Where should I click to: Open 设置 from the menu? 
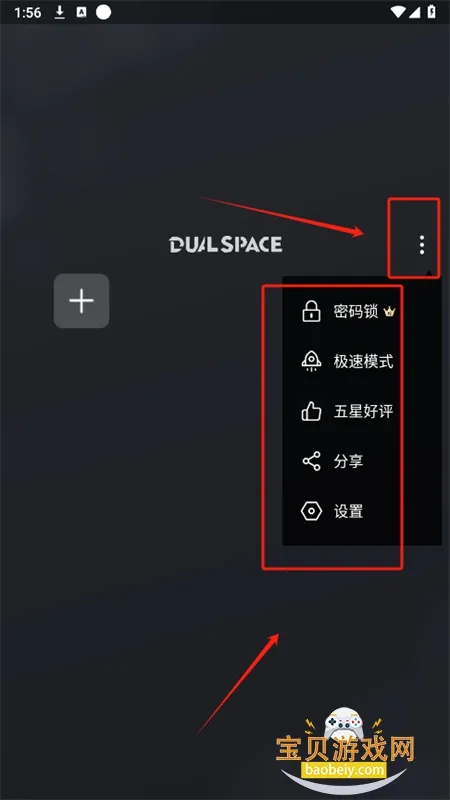[x=348, y=511]
